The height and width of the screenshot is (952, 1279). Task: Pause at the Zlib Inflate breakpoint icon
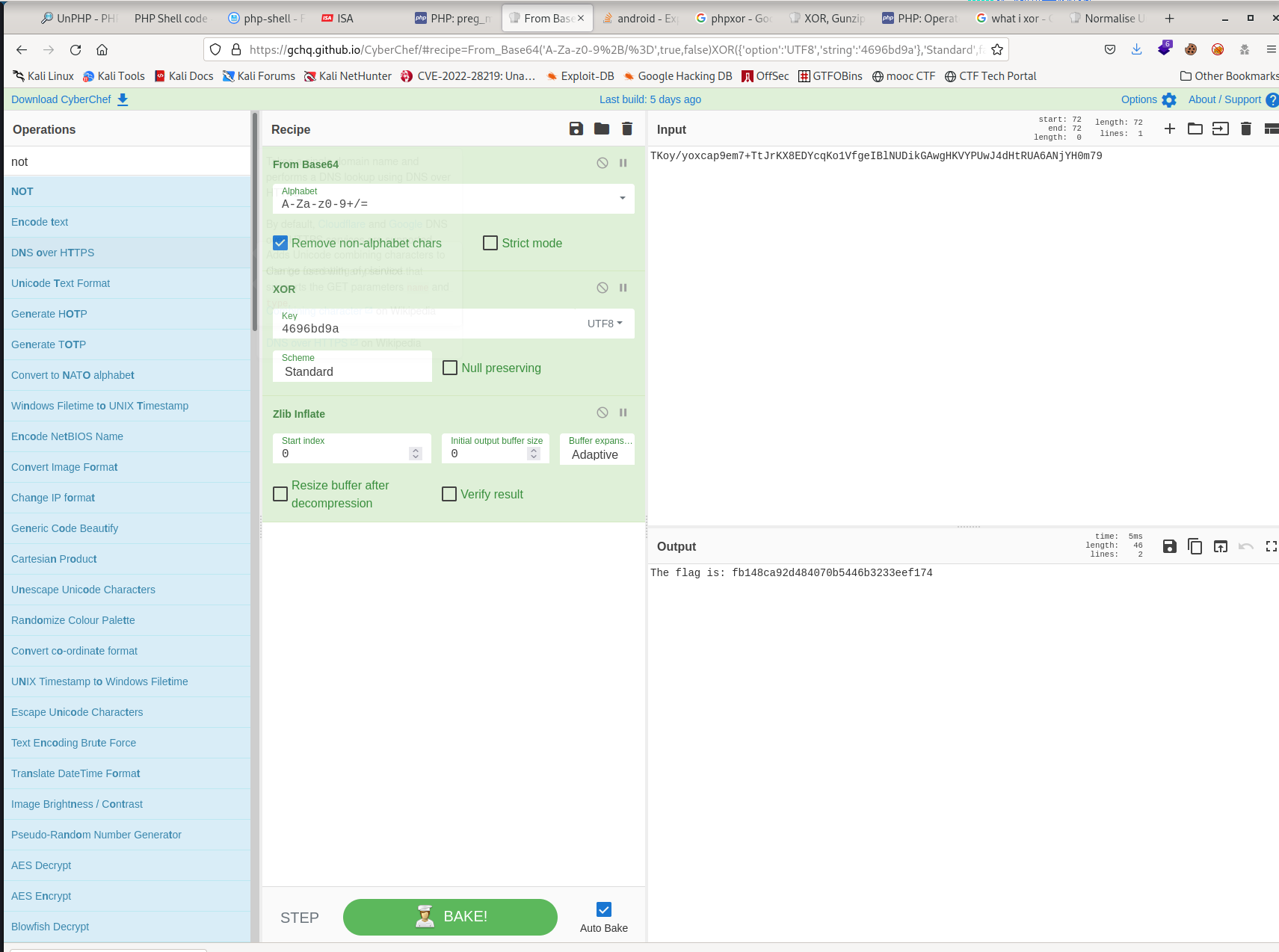point(623,413)
